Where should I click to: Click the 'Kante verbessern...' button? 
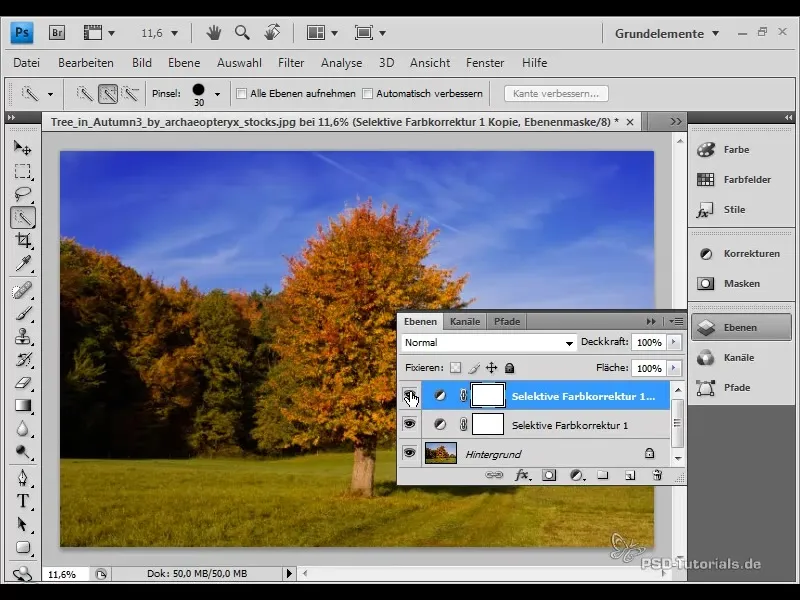pos(556,93)
